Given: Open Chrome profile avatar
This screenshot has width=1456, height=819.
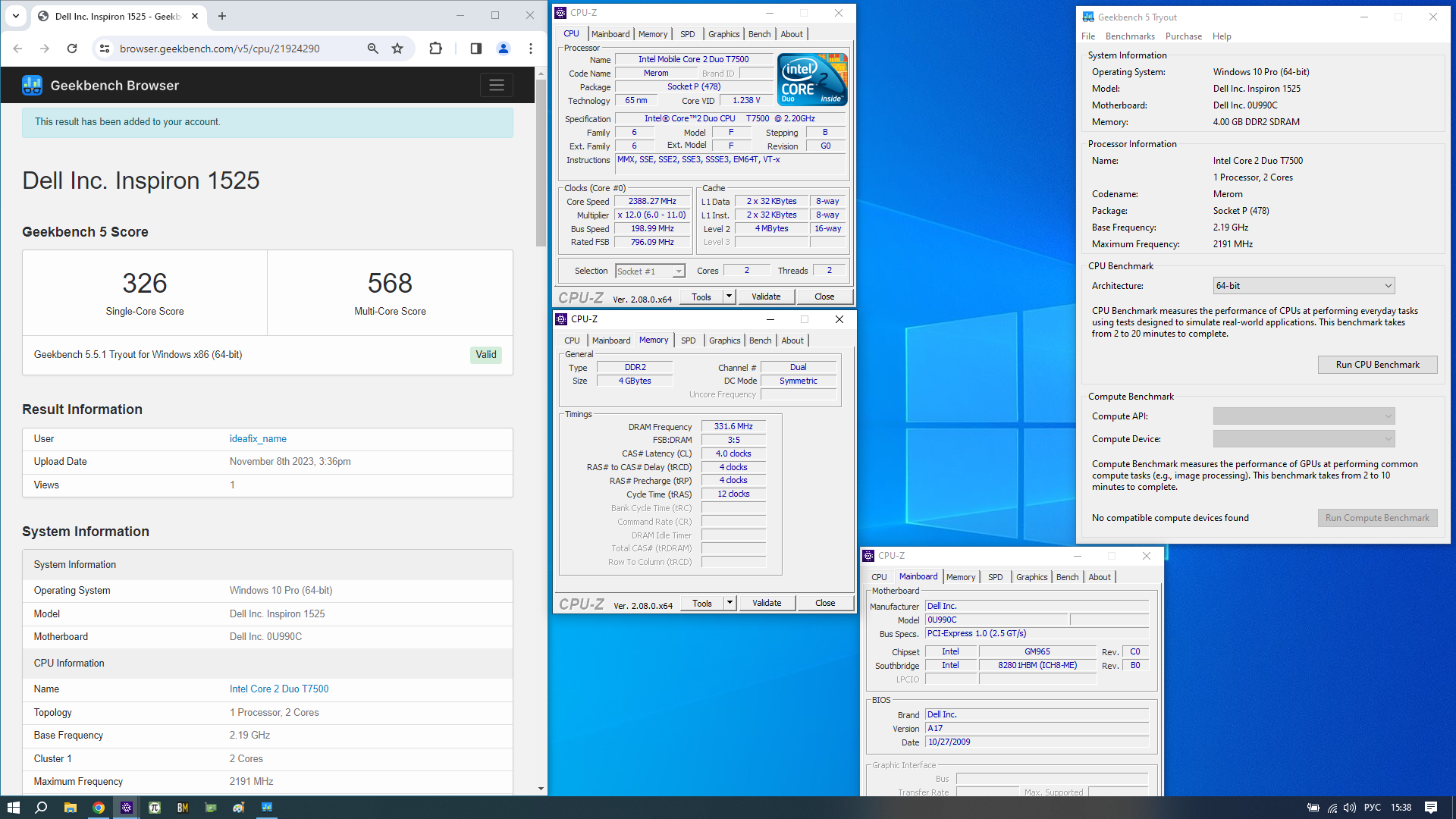Looking at the screenshot, I should coord(503,49).
